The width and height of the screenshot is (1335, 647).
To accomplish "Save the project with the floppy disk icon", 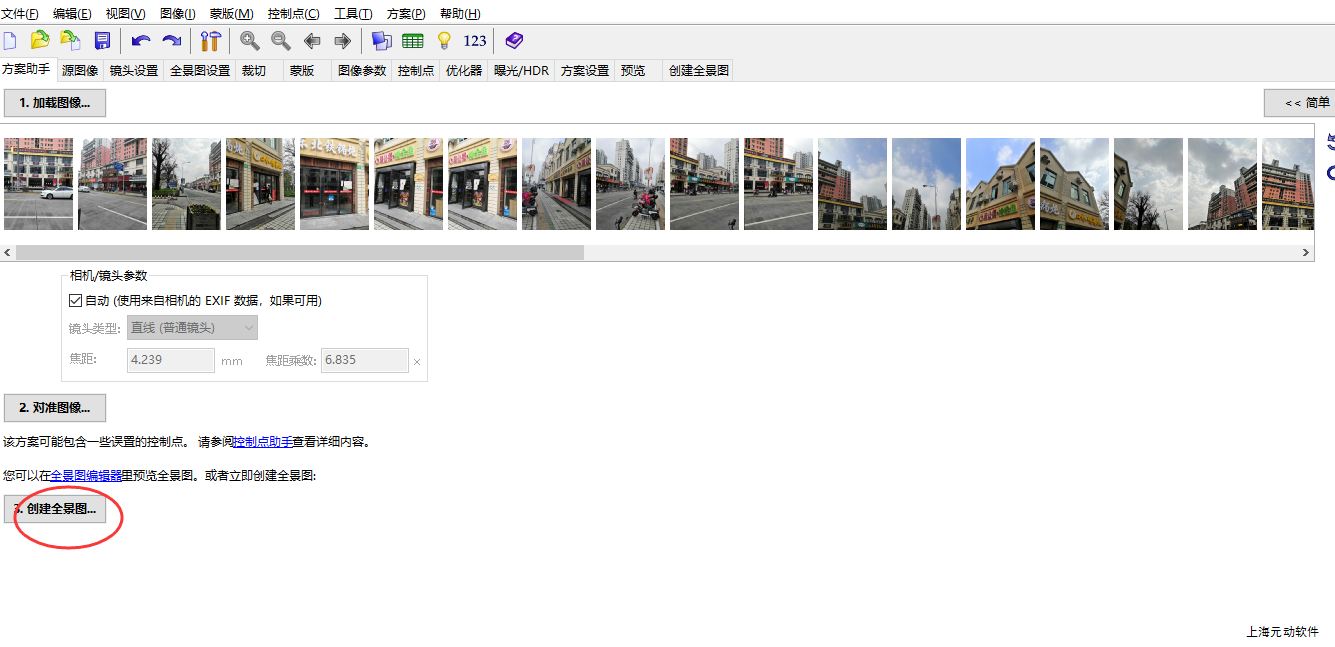I will [x=102, y=41].
